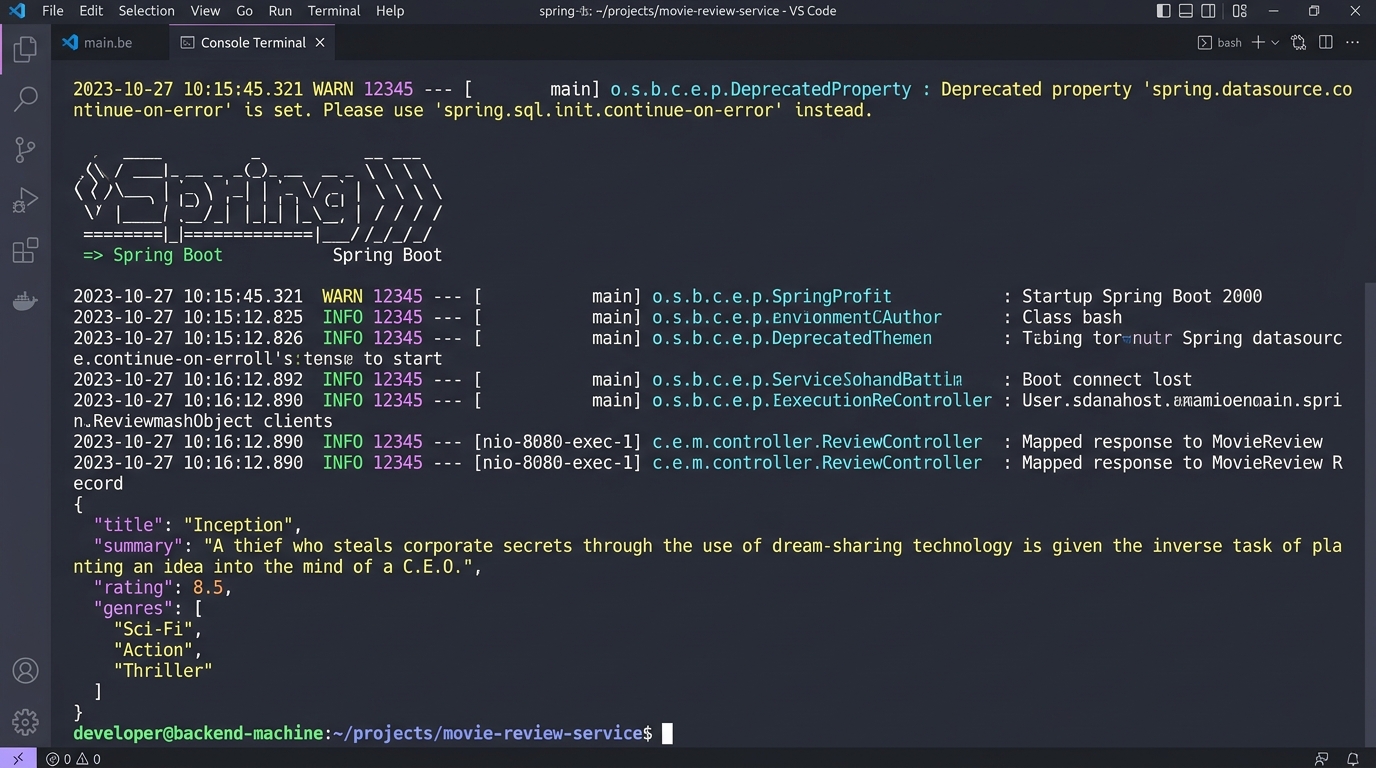The height and width of the screenshot is (768, 1376).
Task: Click the window title 'spring' text
Action: pos(557,11)
